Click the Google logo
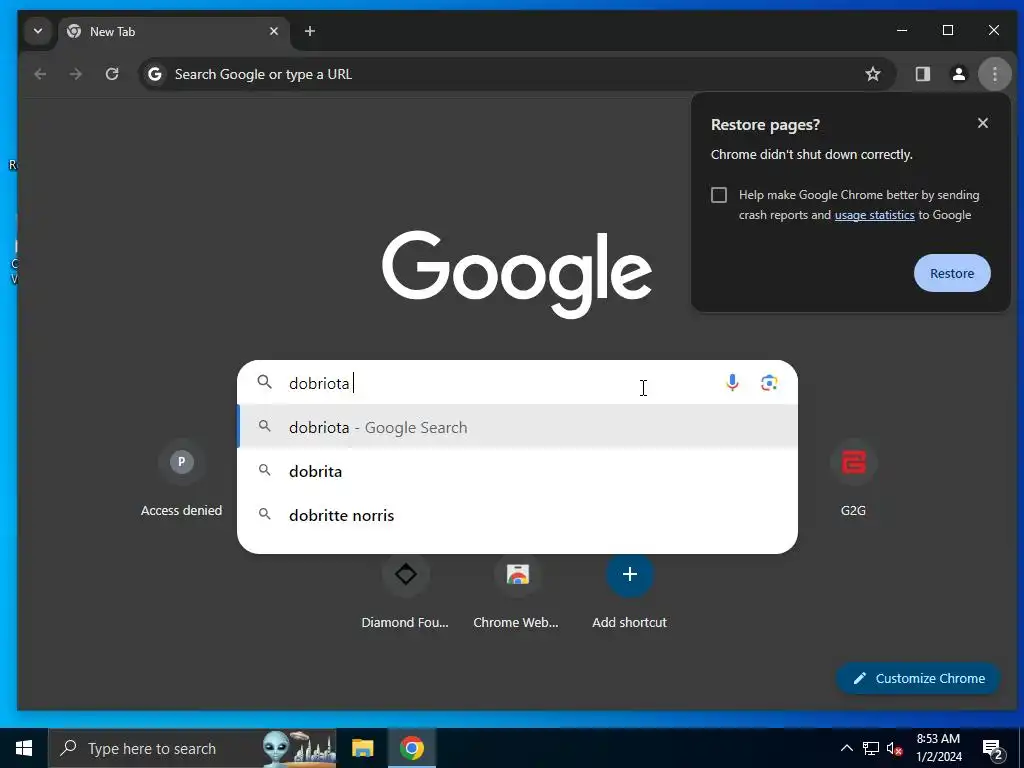The width and height of the screenshot is (1024, 768). click(x=517, y=274)
